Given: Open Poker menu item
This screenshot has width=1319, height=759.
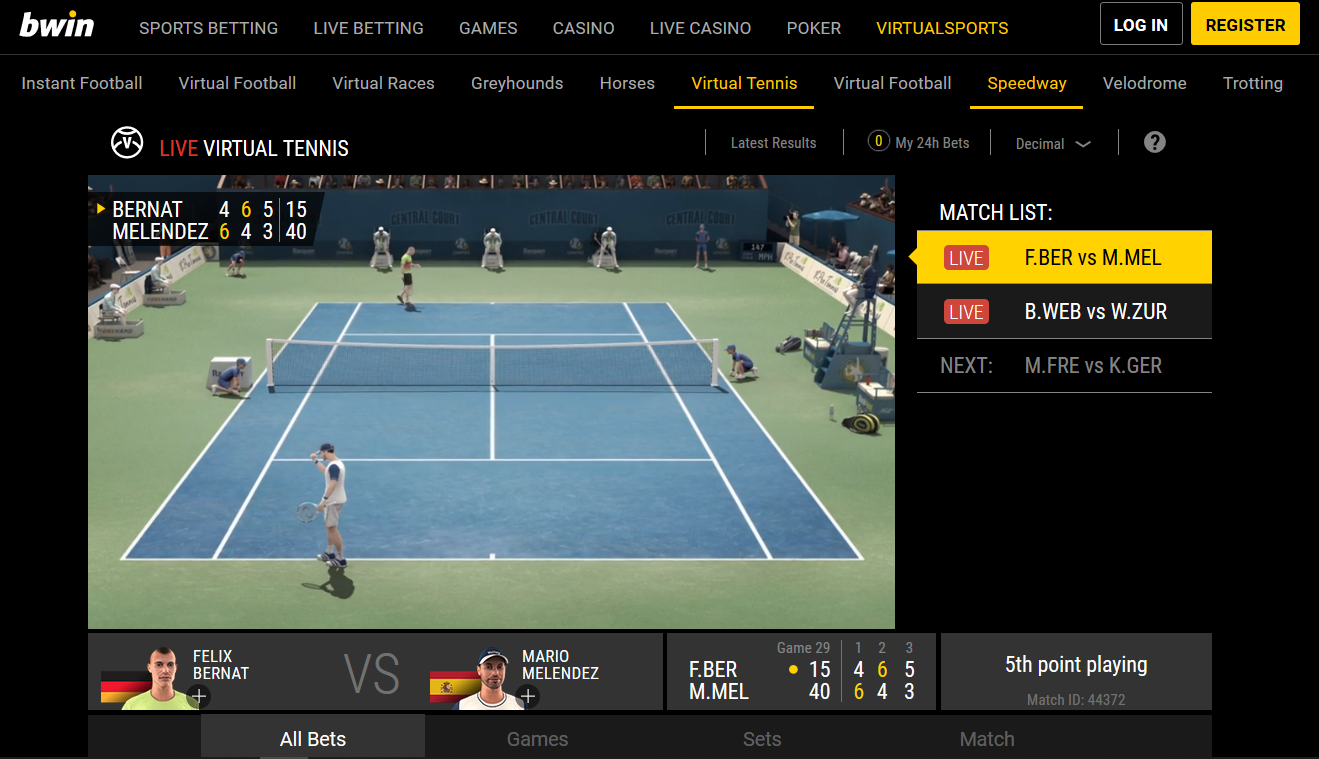Looking at the screenshot, I should click(x=814, y=28).
